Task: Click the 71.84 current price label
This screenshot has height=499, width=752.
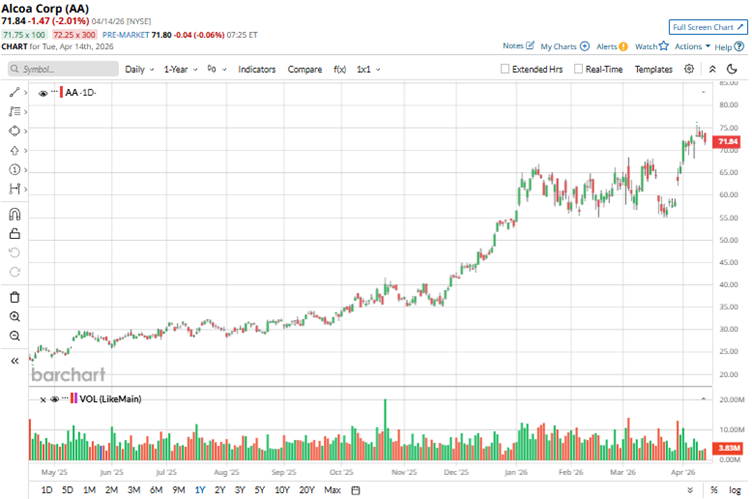Action: tap(728, 141)
